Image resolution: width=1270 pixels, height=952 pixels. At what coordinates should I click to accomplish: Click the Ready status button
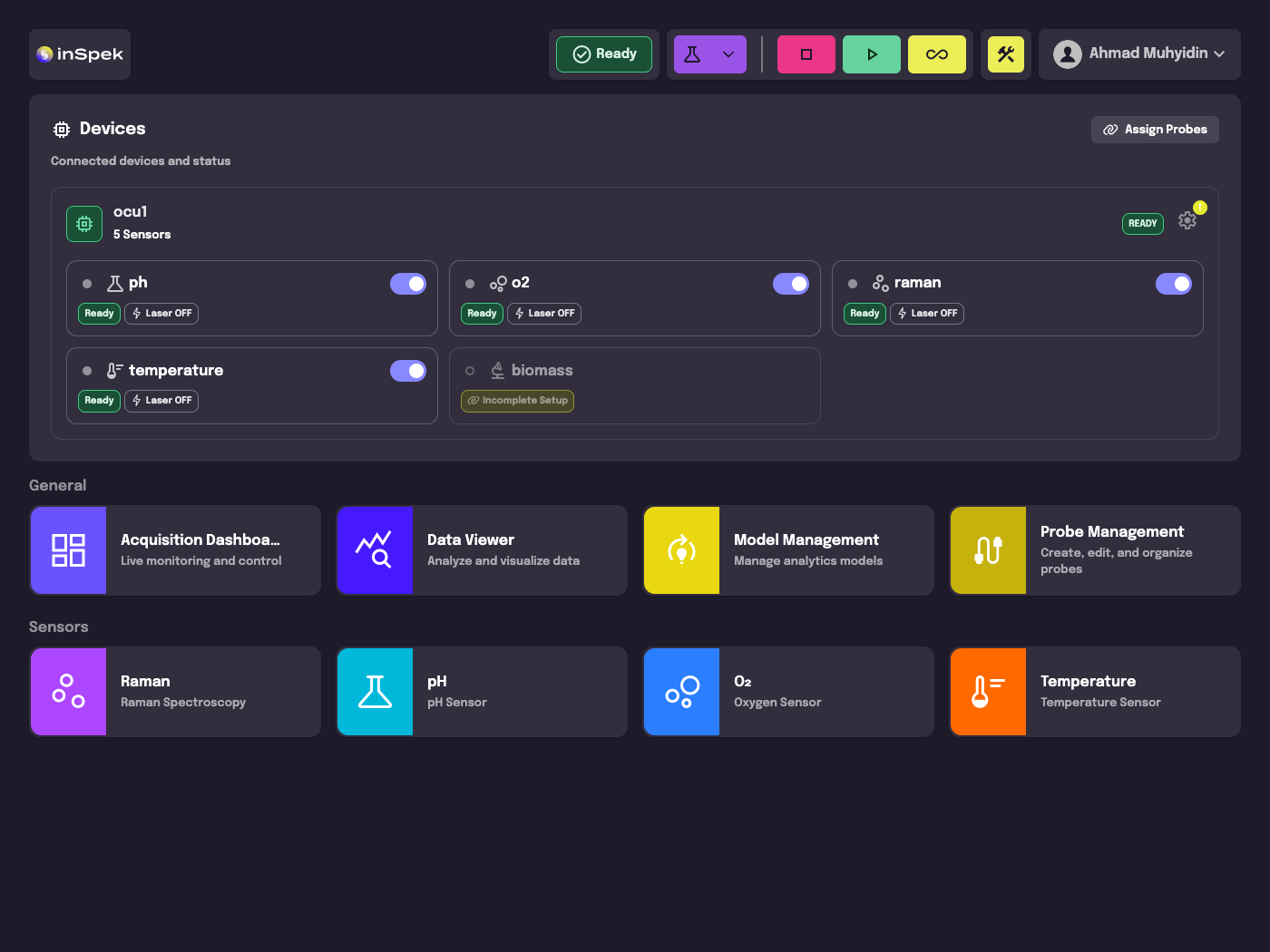click(x=604, y=54)
